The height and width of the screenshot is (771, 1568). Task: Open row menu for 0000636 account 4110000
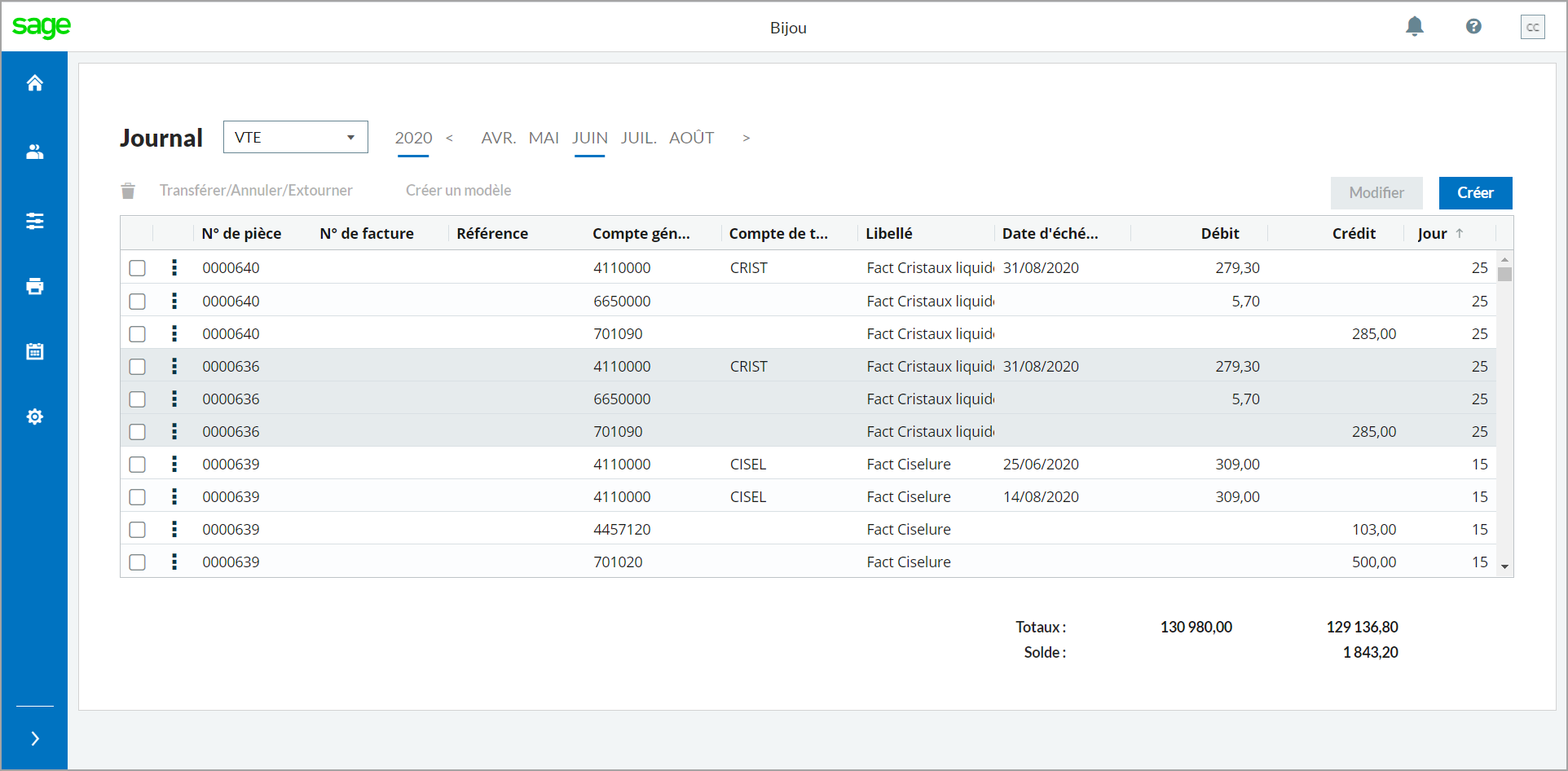coord(174,366)
